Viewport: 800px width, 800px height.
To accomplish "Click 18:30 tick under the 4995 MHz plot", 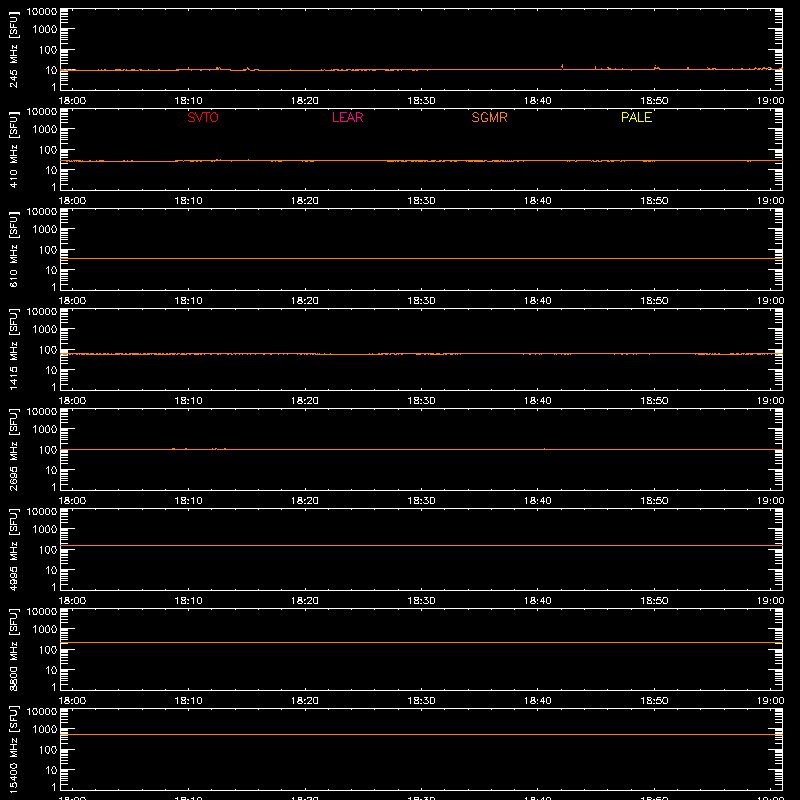I will (x=421, y=601).
